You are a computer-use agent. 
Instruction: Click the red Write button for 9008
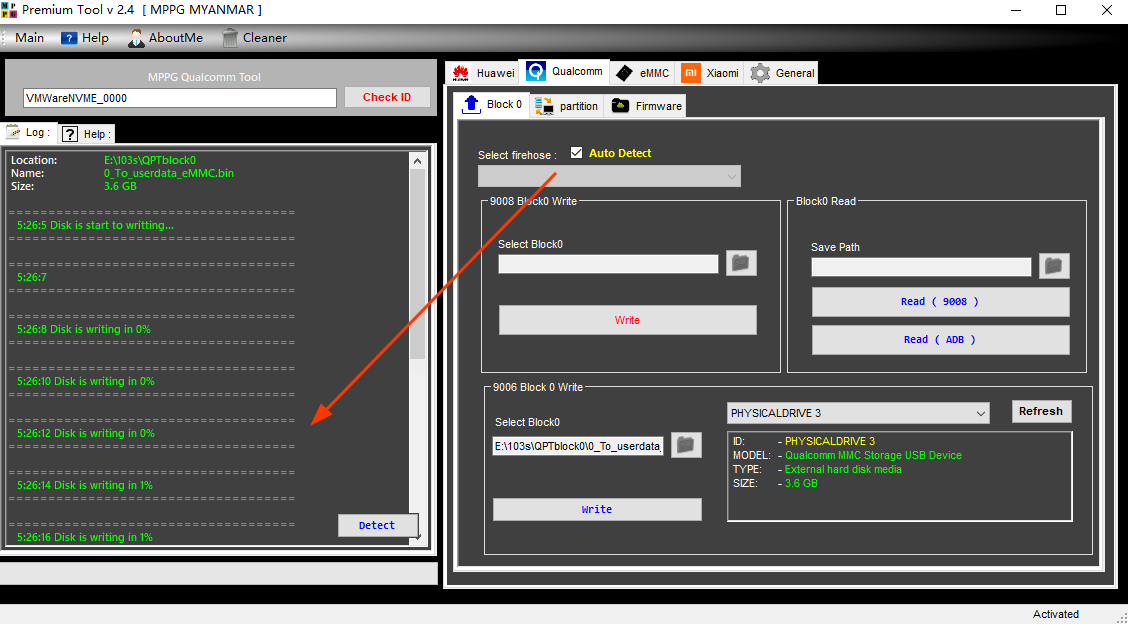pyautogui.click(x=627, y=320)
